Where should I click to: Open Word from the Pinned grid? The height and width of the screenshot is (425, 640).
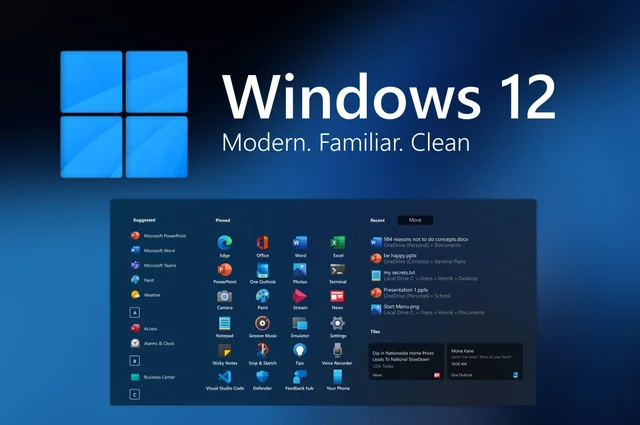coord(300,246)
